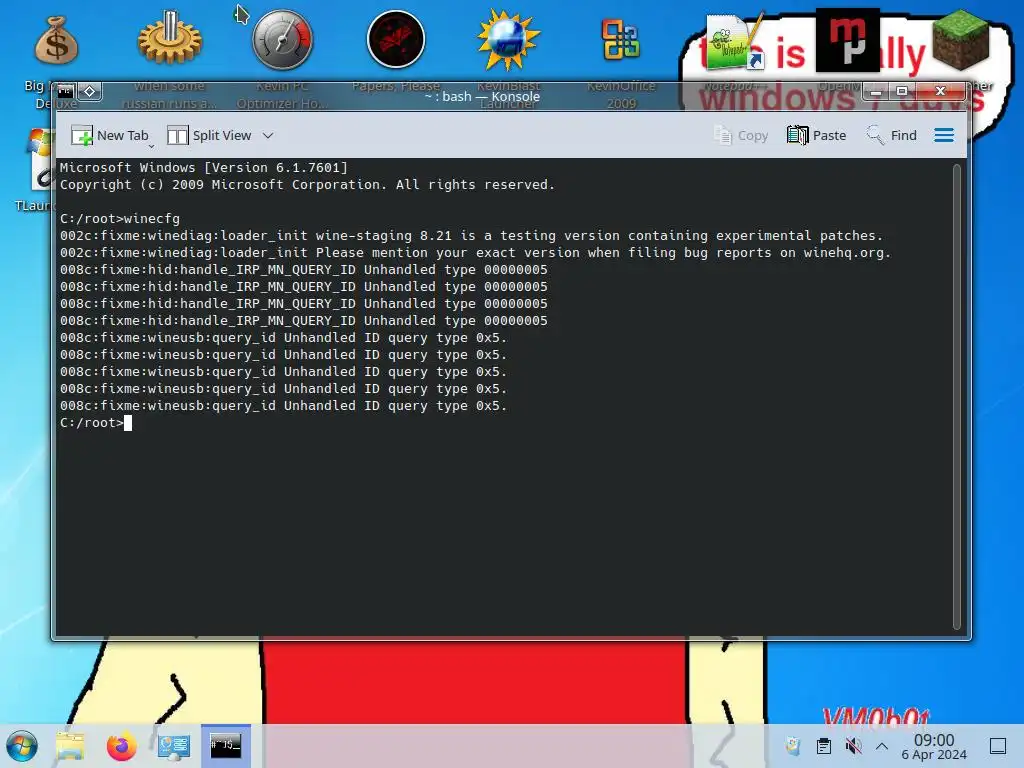Image resolution: width=1024 pixels, height=768 pixels.
Task: Launch Kevin PC Optimizer speedometer icon
Action: click(x=283, y=39)
